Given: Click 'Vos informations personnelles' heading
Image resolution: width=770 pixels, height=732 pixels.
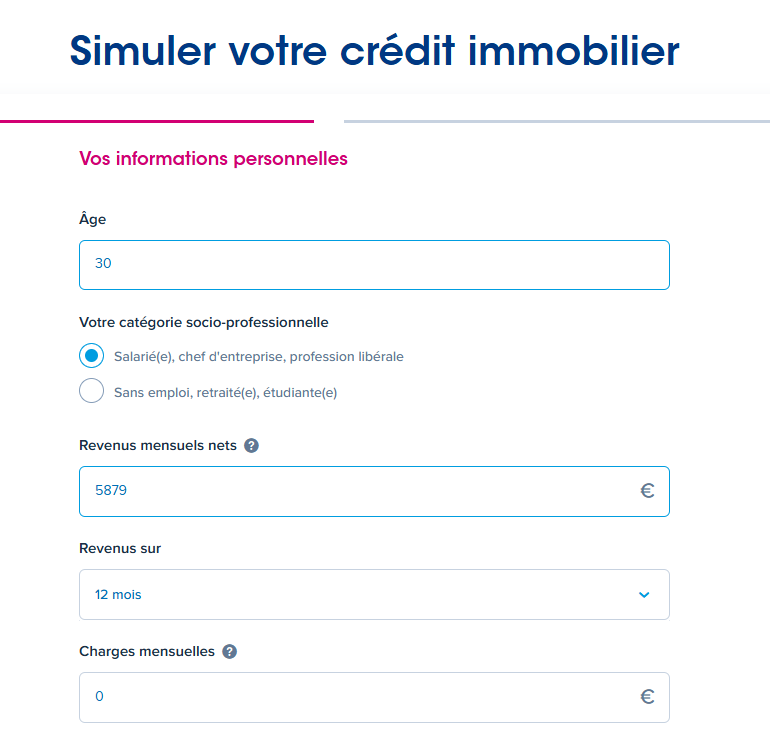Looking at the screenshot, I should (213, 159).
